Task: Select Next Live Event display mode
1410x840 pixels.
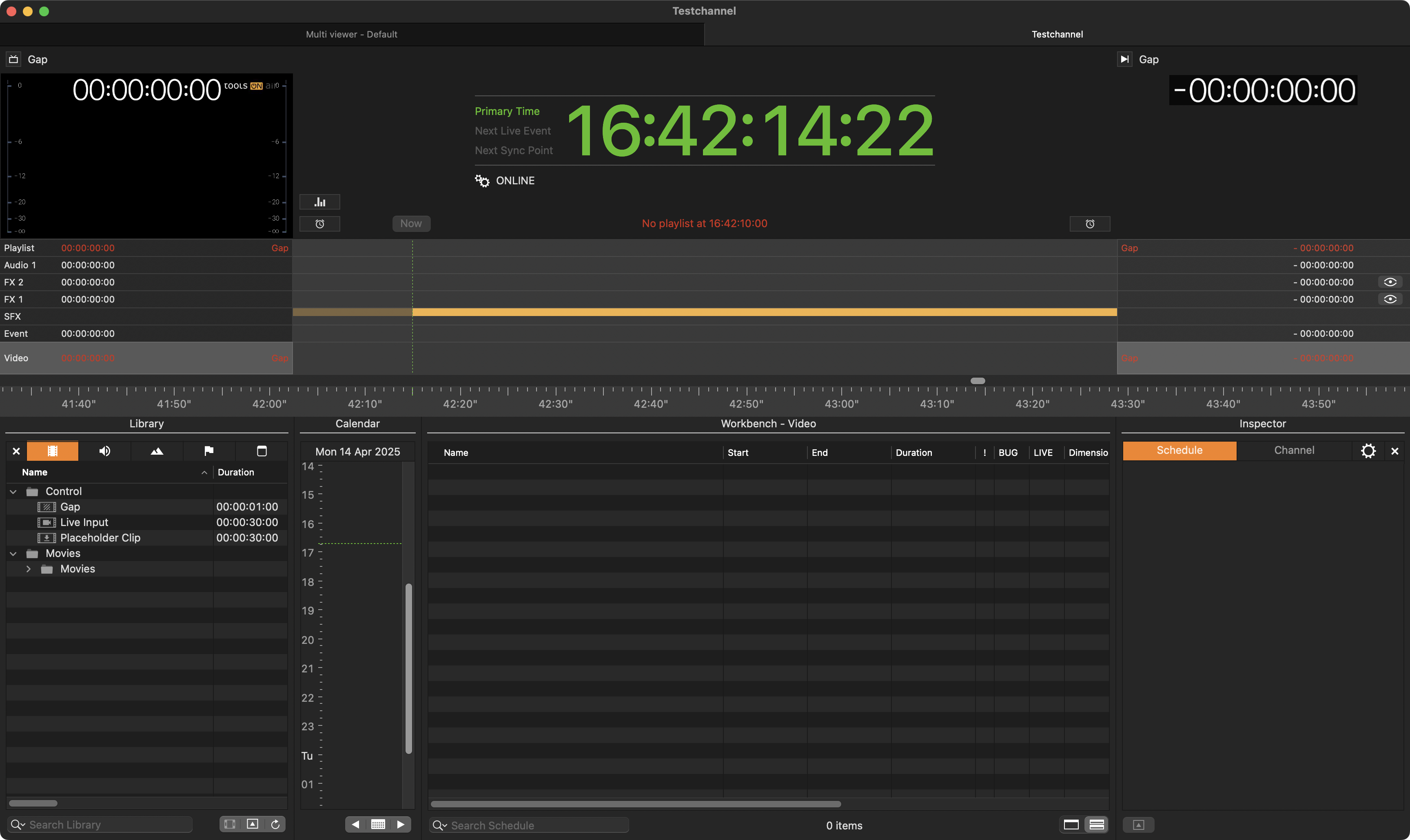Action: click(512, 131)
